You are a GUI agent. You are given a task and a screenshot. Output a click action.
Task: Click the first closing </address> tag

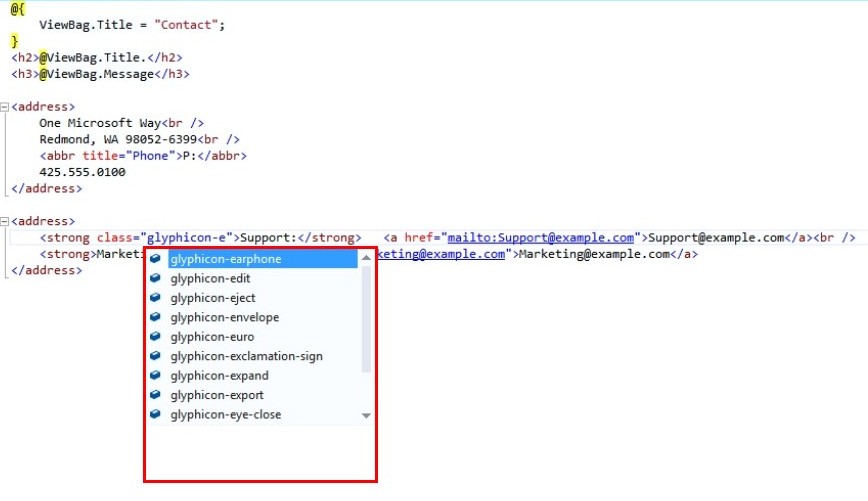(46, 188)
